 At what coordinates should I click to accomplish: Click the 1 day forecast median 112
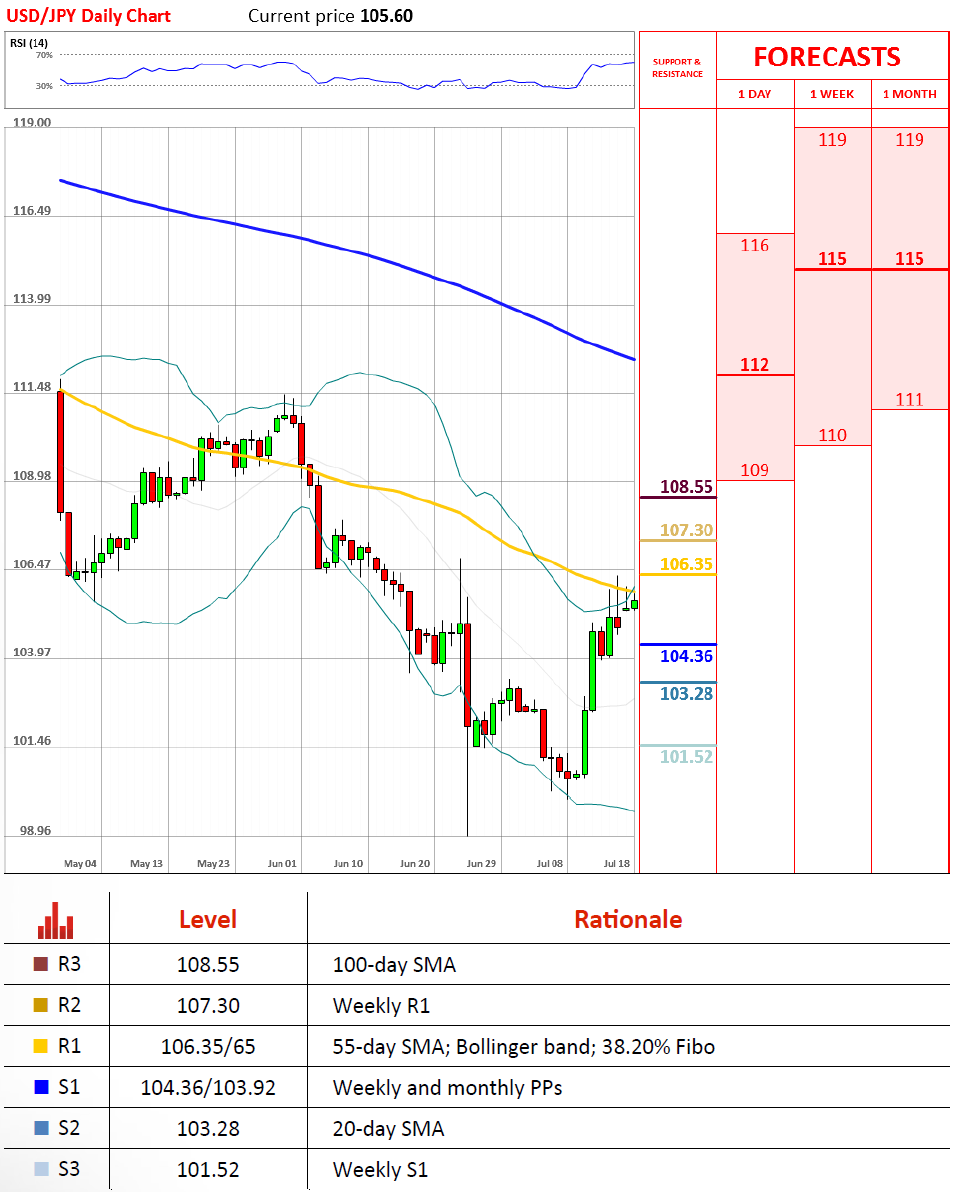[x=754, y=365]
